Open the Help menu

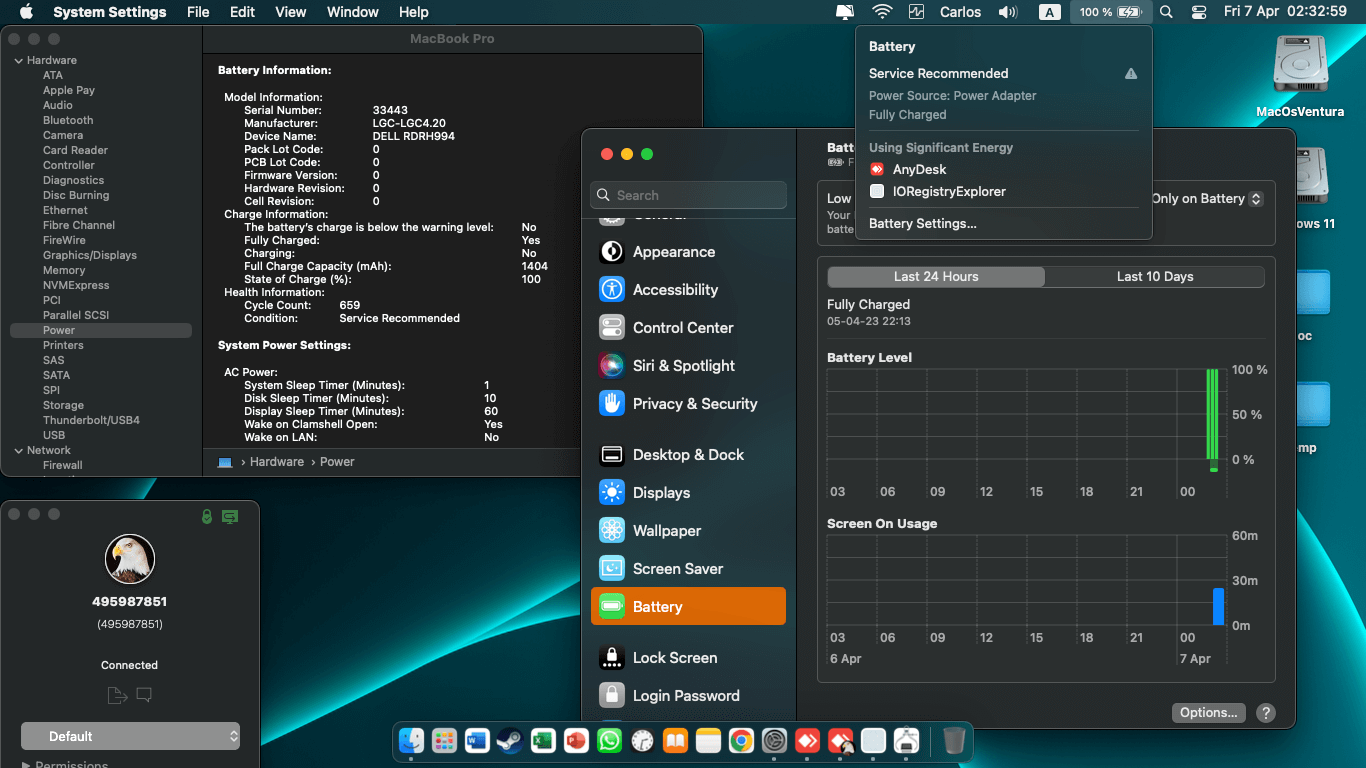click(414, 12)
